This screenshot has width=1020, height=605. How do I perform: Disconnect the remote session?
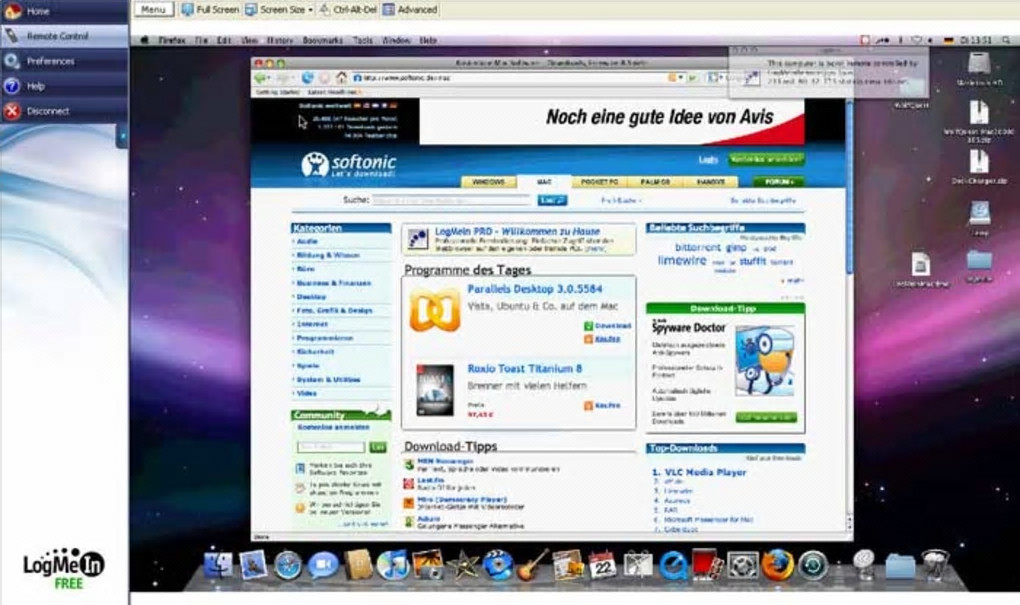point(64,111)
